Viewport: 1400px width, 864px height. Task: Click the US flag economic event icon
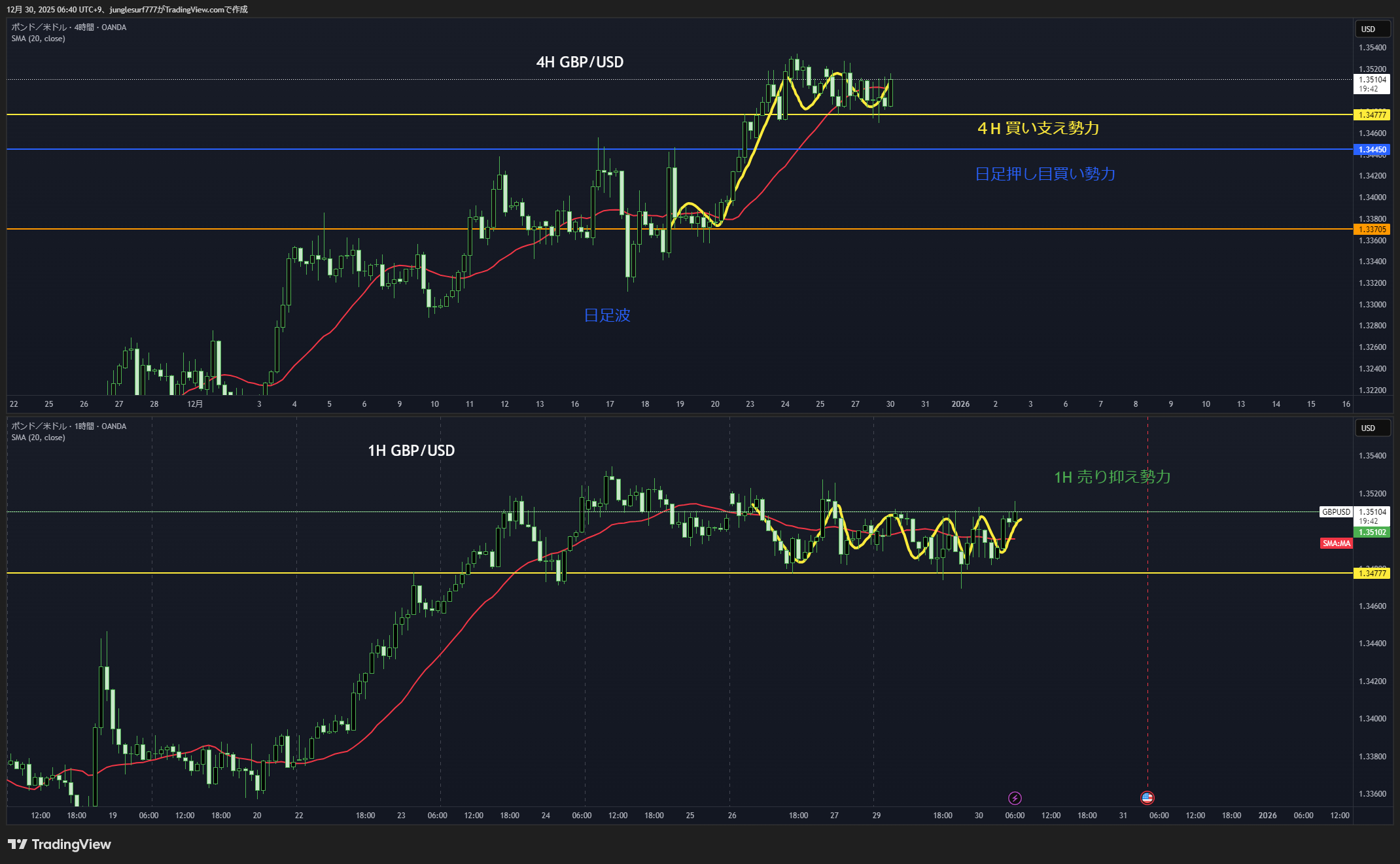click(x=1147, y=797)
